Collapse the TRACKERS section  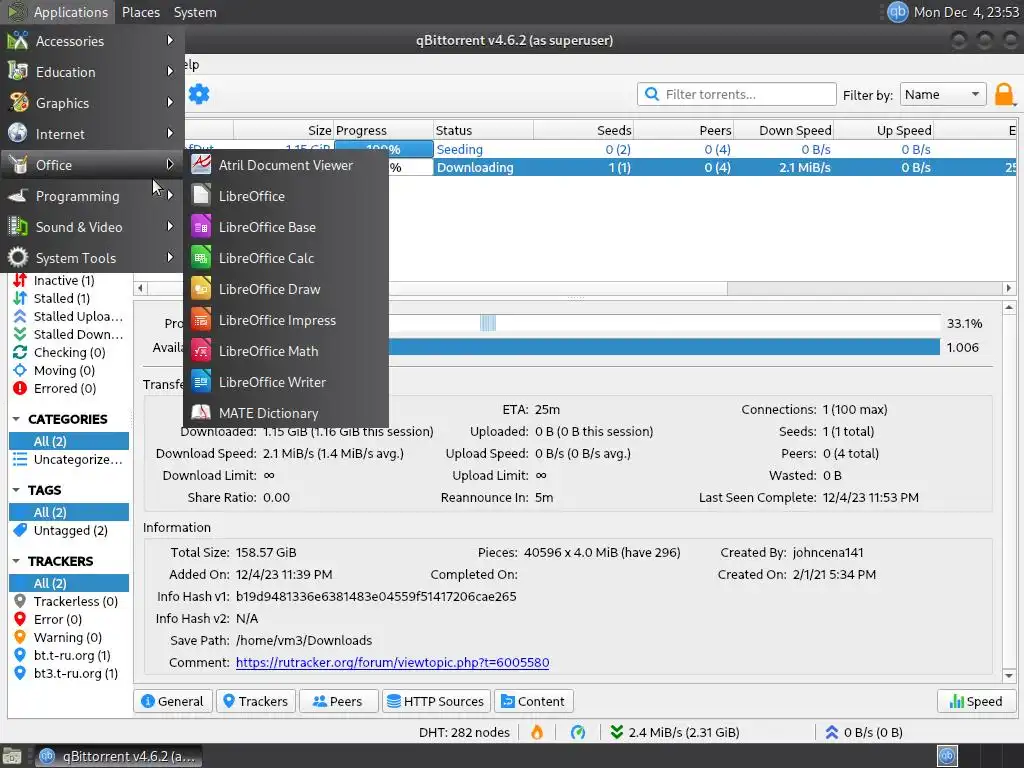[16, 561]
